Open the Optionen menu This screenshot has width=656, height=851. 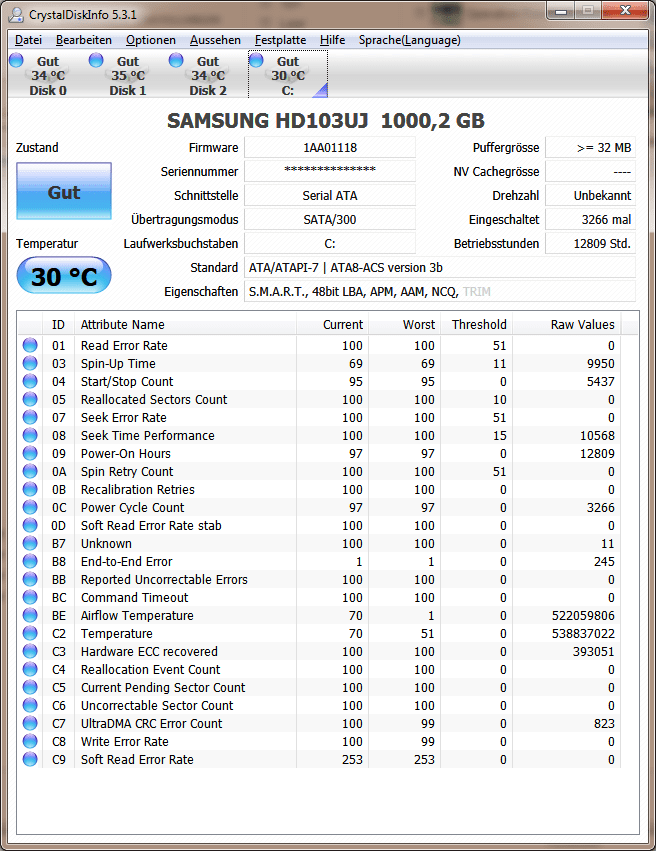[151, 40]
